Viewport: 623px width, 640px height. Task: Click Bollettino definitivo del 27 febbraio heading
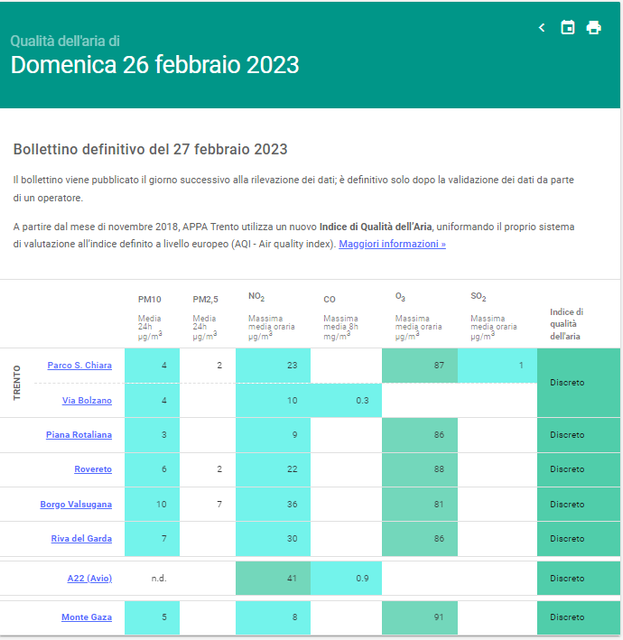coord(150,149)
